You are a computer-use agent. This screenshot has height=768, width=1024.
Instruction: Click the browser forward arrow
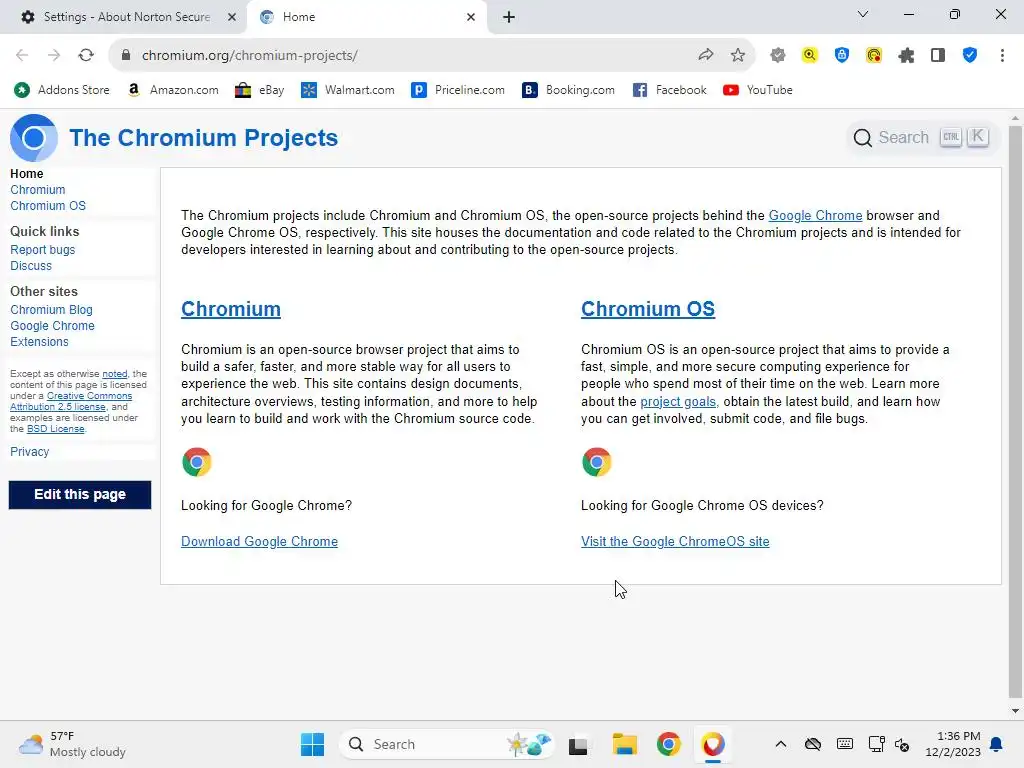pos(54,56)
